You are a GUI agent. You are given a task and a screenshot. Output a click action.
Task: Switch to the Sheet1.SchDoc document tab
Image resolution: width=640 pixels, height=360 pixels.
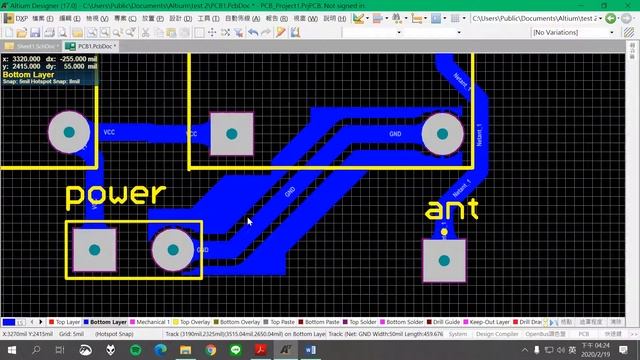31,46
